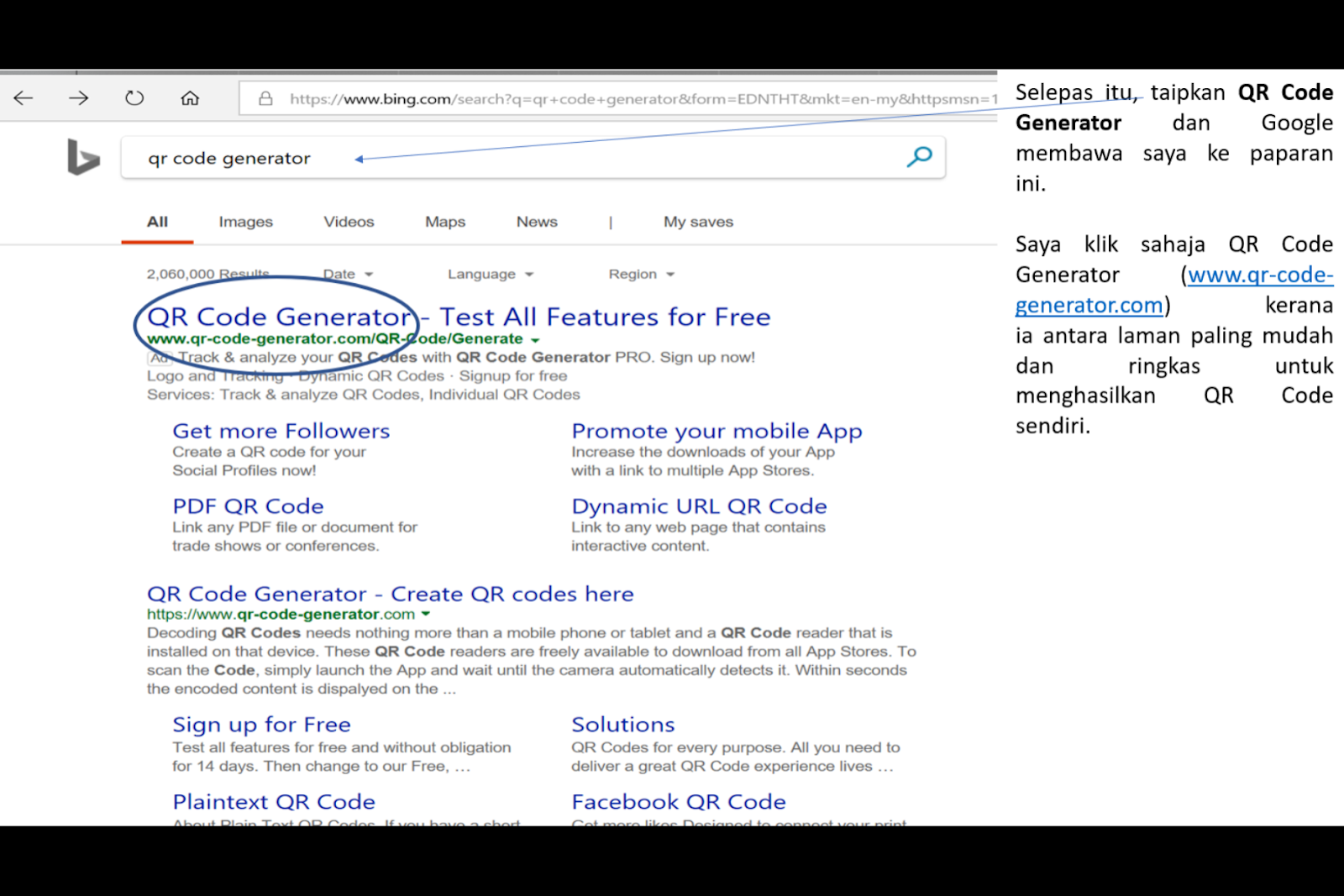Open the 'PDF QR Code' sitelink
Viewport: 1344px width, 896px height.
[248, 506]
